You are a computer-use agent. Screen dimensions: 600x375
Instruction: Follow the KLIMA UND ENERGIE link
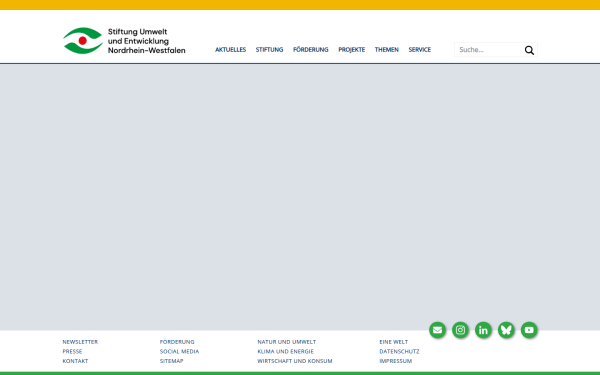click(285, 351)
